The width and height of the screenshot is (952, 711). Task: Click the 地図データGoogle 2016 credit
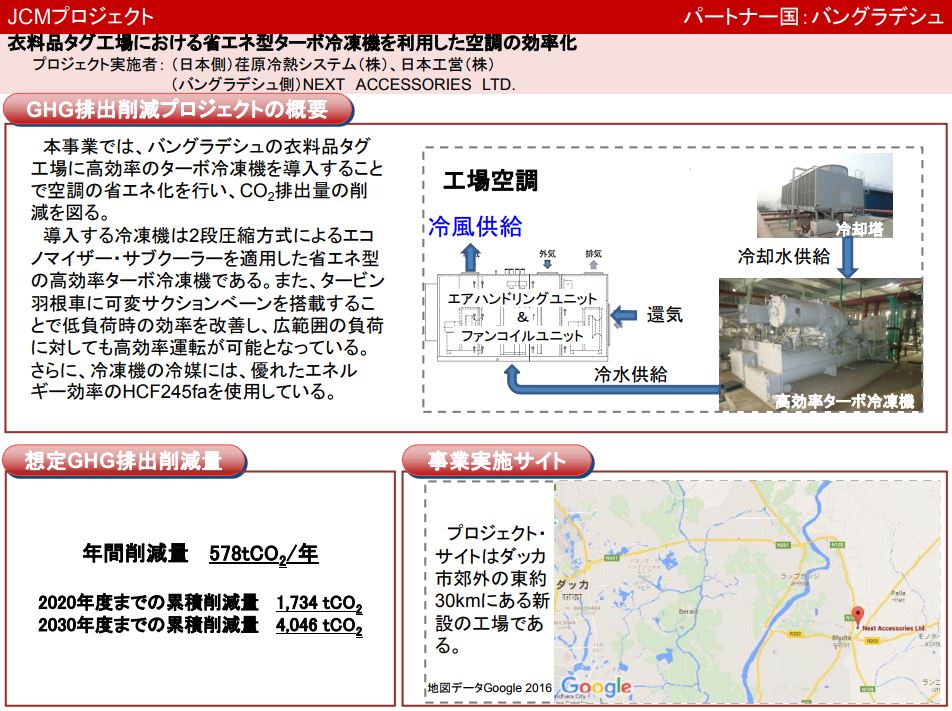(489, 687)
